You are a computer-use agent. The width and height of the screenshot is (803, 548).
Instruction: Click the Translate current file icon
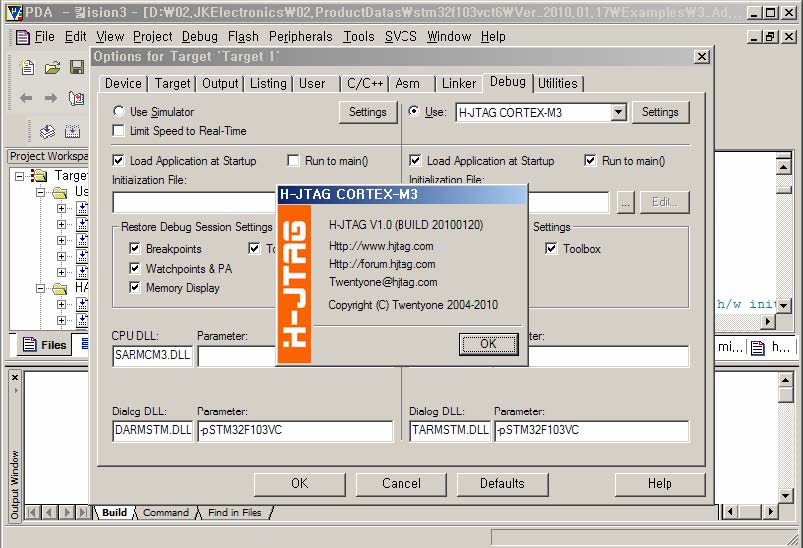click(47, 132)
